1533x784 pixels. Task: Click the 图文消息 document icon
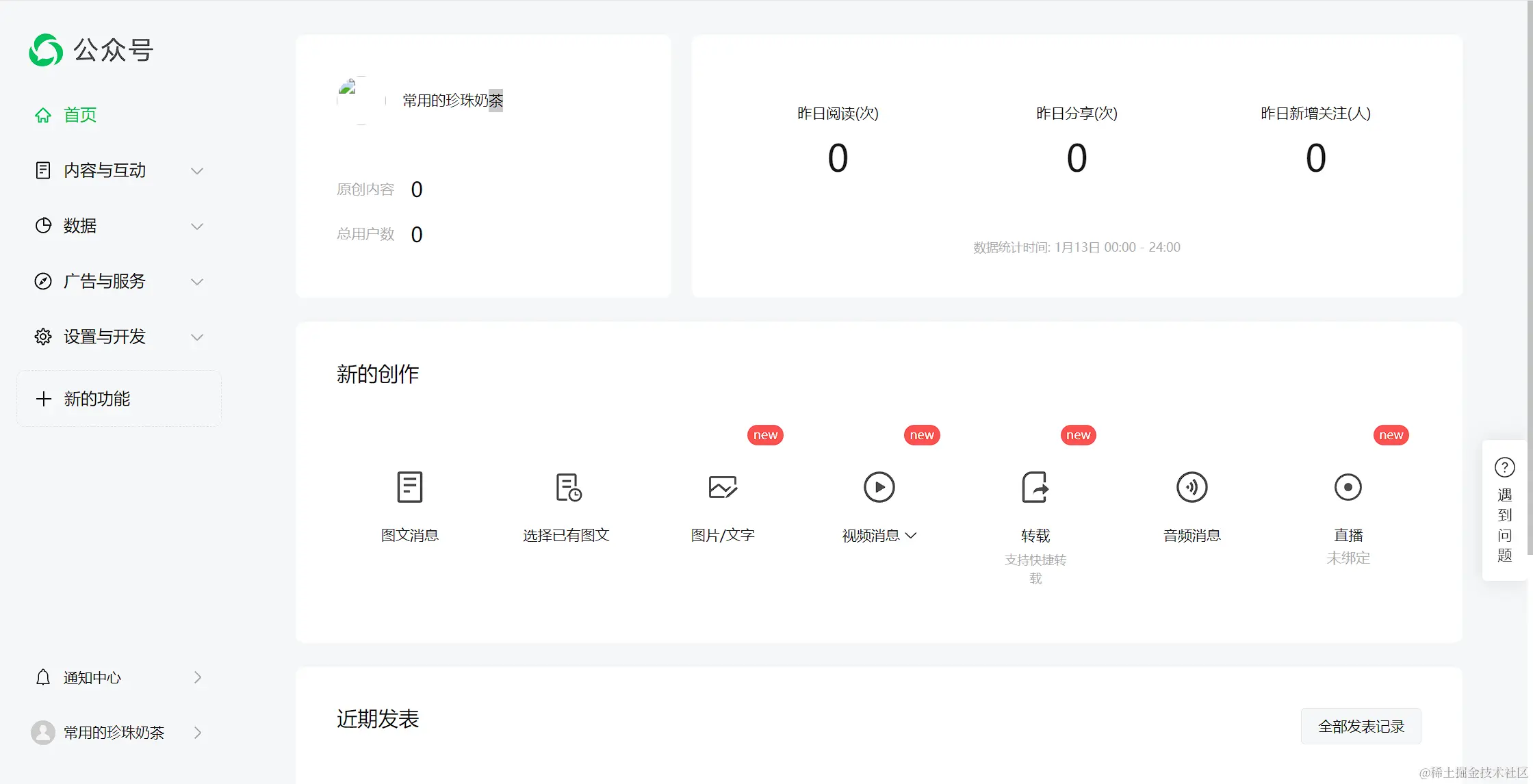click(x=409, y=487)
